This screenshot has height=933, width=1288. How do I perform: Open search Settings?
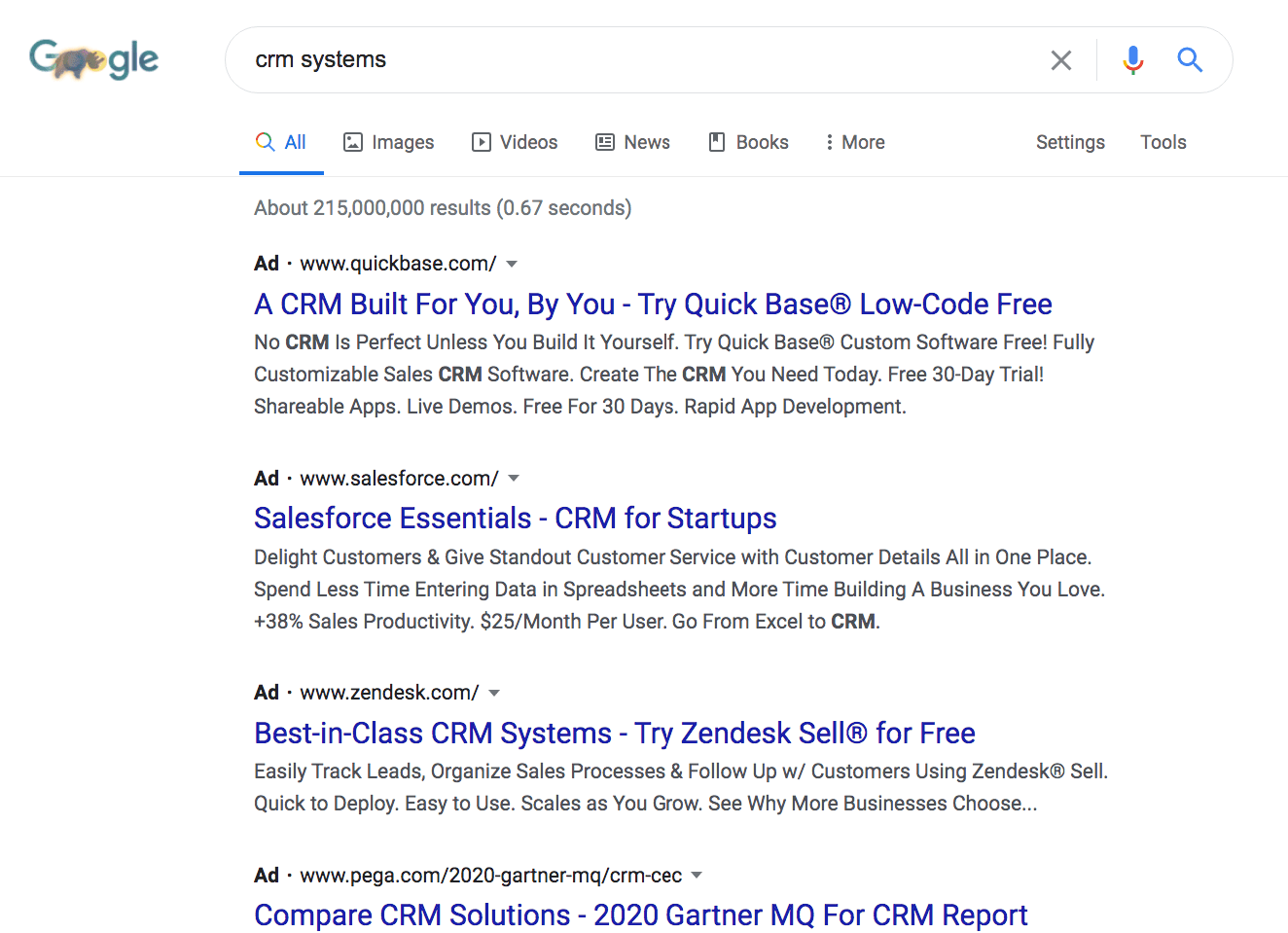[x=1070, y=142]
